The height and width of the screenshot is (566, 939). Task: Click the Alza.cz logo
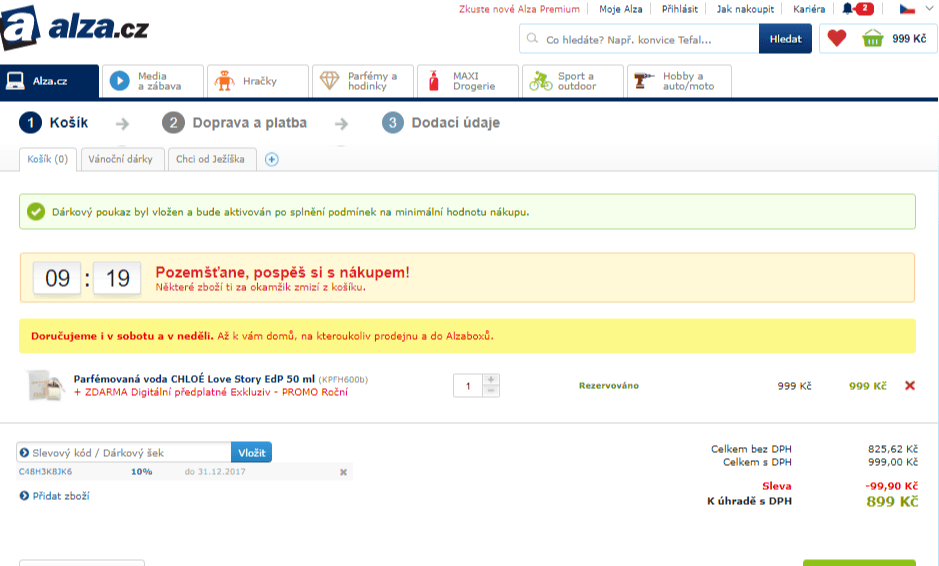[75, 27]
